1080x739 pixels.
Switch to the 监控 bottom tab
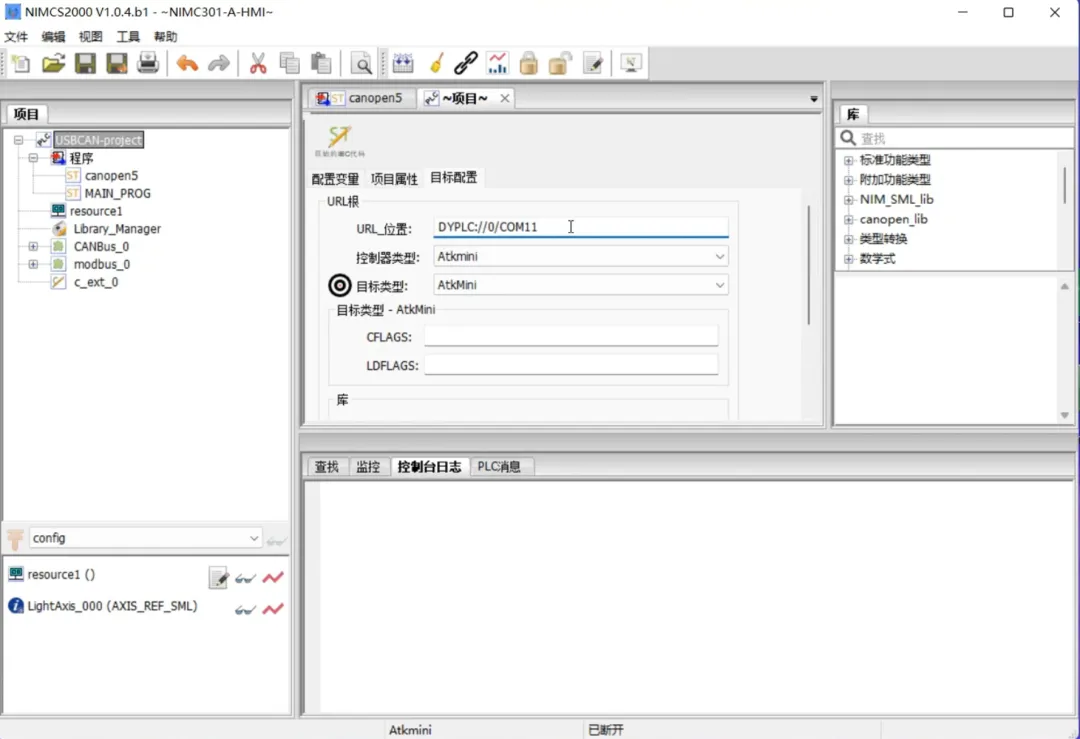pos(368,467)
